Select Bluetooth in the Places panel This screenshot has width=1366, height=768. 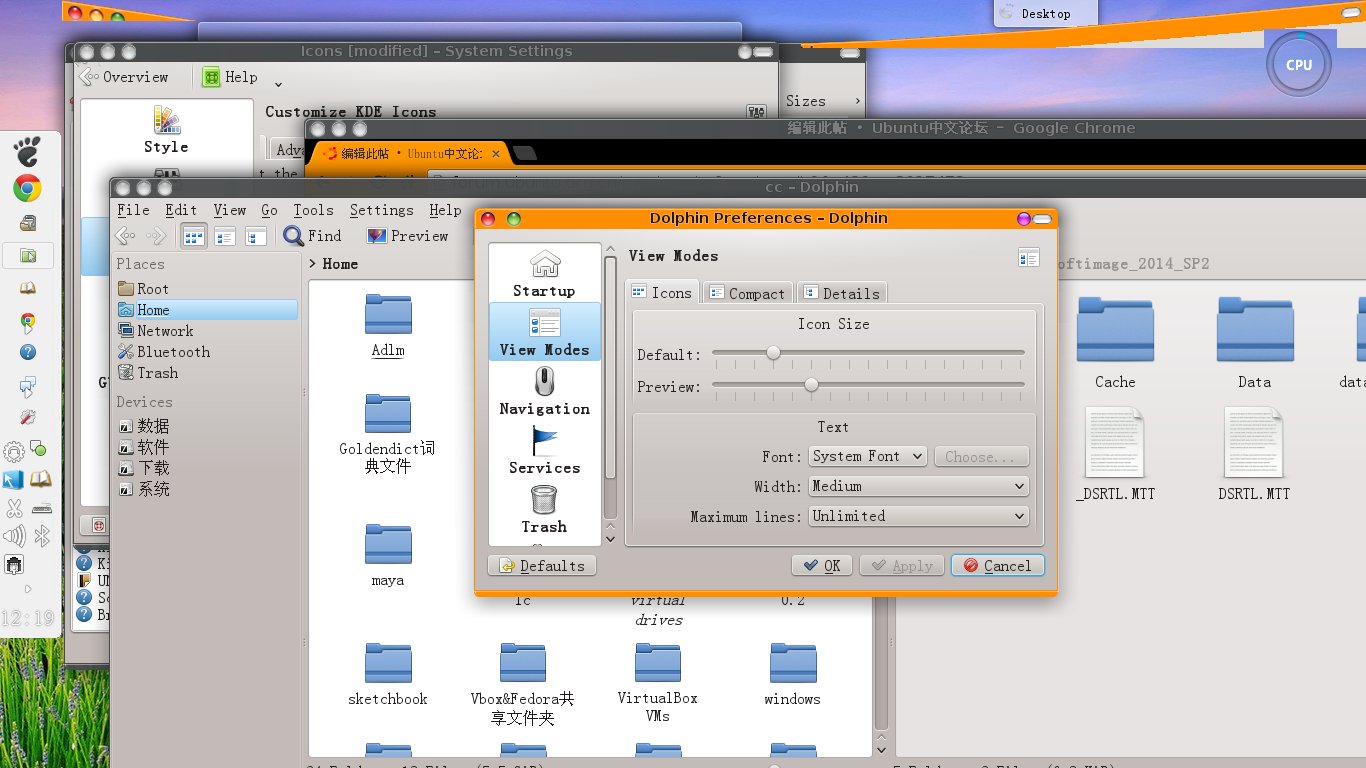pos(206,352)
